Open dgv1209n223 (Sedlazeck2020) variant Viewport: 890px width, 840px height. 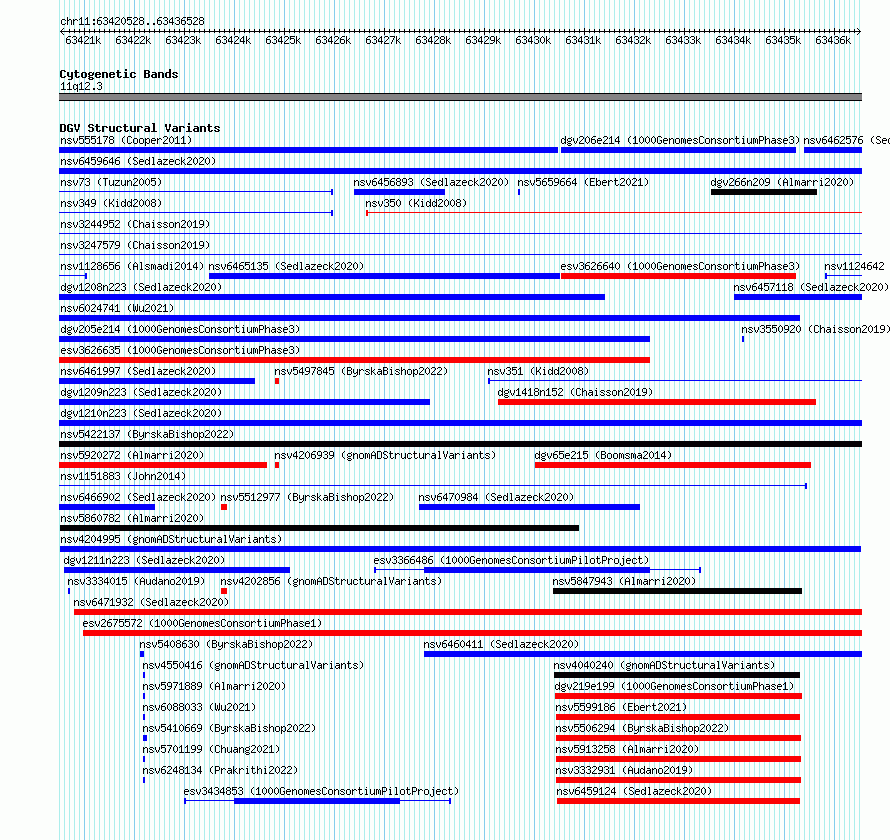[x=141, y=392]
